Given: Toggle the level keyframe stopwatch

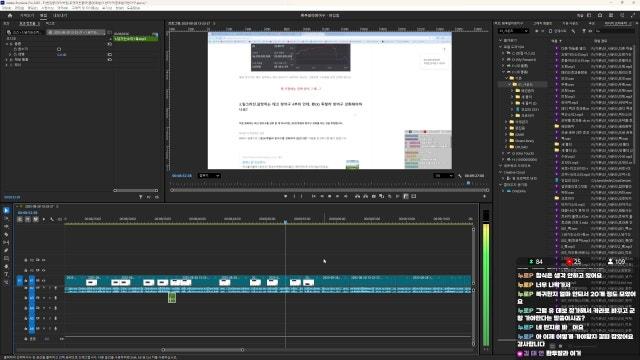Looking at the screenshot, I should pyautogui.click(x=15, y=54).
